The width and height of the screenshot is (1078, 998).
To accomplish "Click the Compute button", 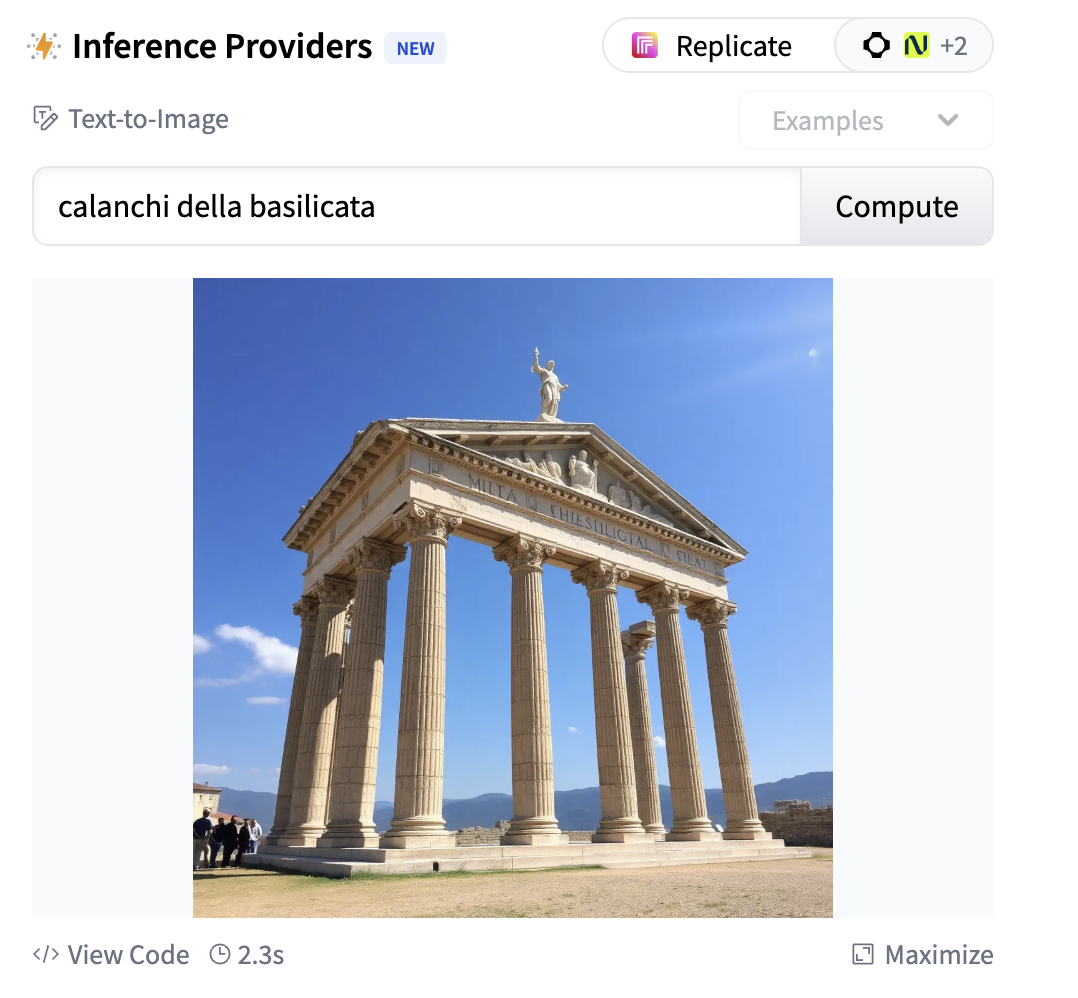I will [x=896, y=206].
